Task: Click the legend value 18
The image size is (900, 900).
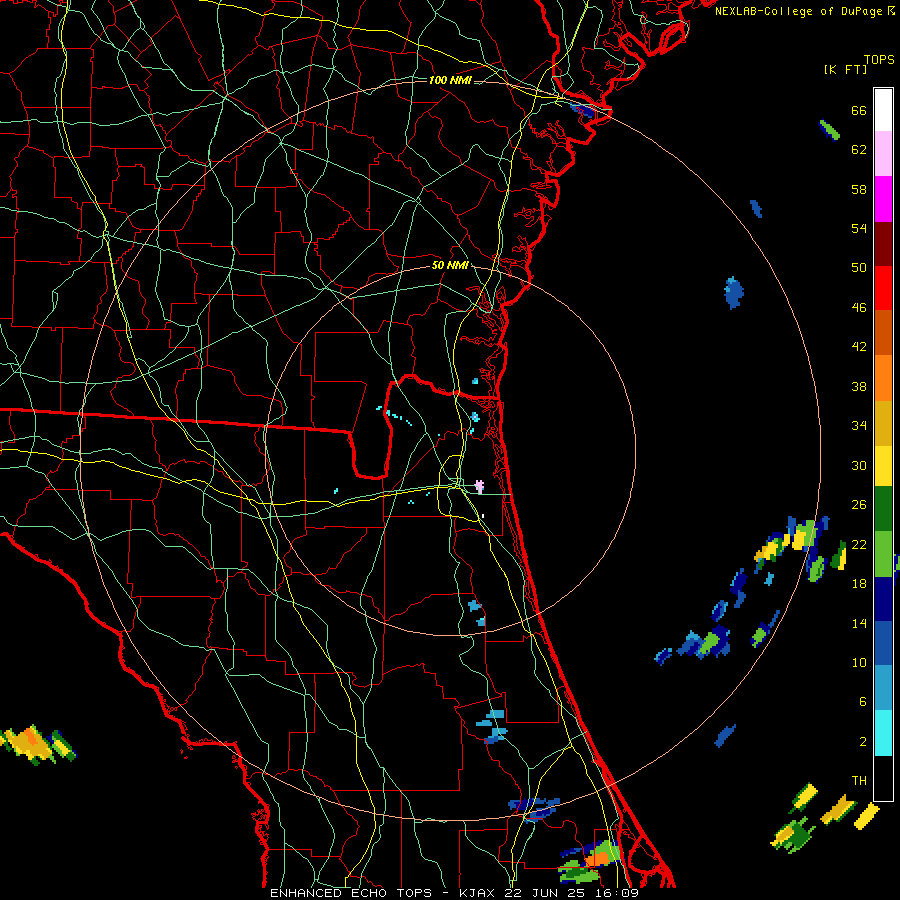Action: pyautogui.click(x=859, y=584)
